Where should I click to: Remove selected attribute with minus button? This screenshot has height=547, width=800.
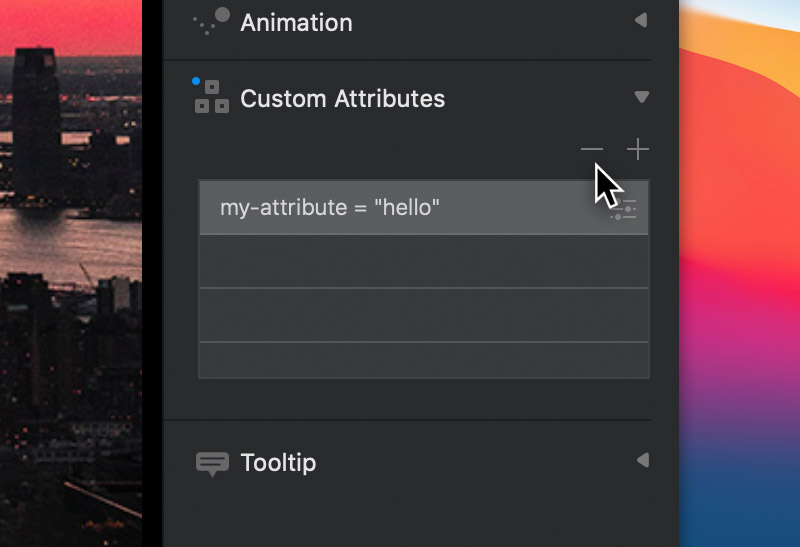click(x=592, y=149)
